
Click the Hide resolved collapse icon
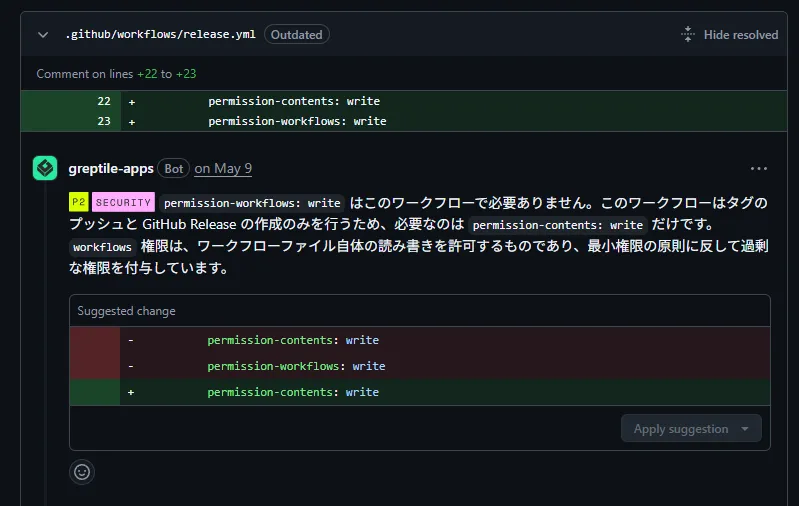point(687,35)
